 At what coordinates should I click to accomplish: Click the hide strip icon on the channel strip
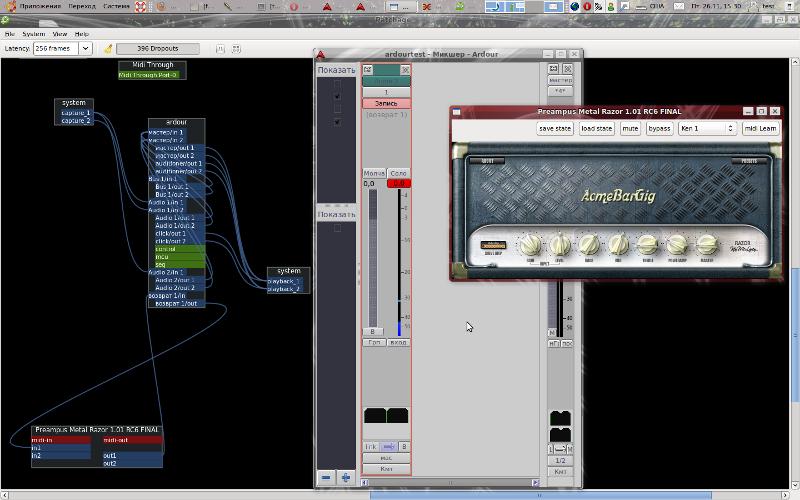(405, 69)
